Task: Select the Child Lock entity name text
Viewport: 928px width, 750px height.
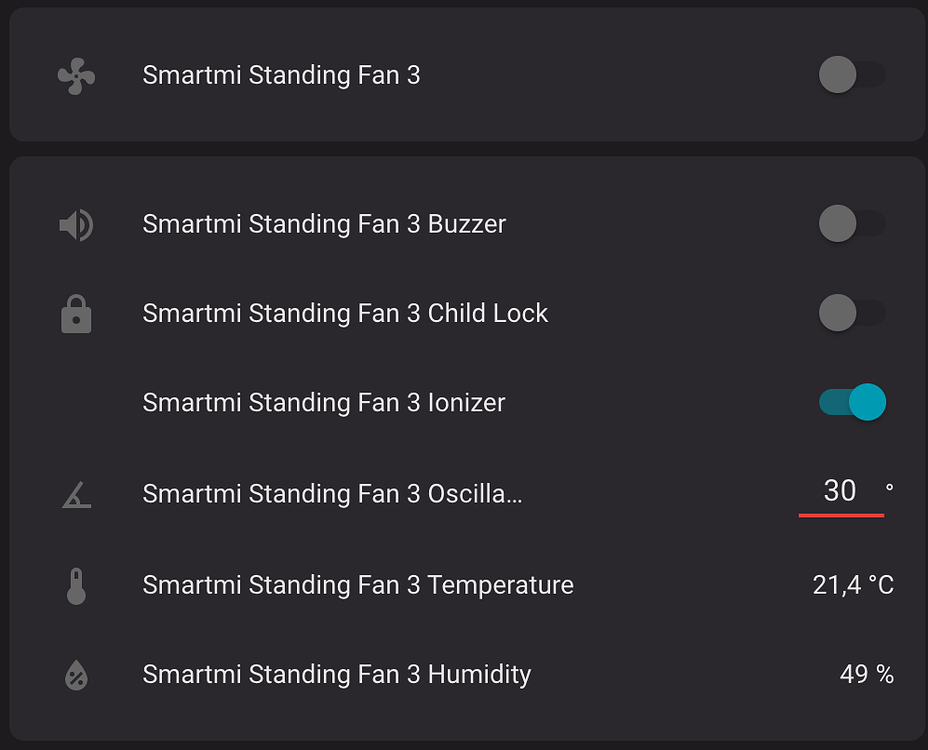Action: pos(345,313)
